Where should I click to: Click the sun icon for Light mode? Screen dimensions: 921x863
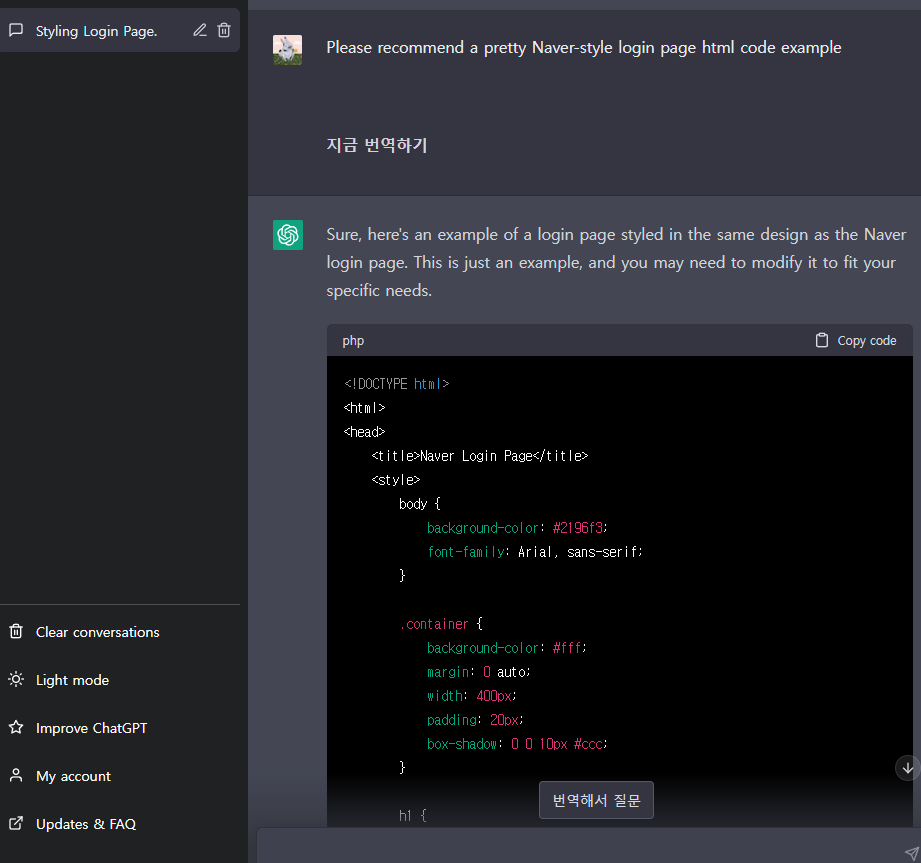(16, 680)
